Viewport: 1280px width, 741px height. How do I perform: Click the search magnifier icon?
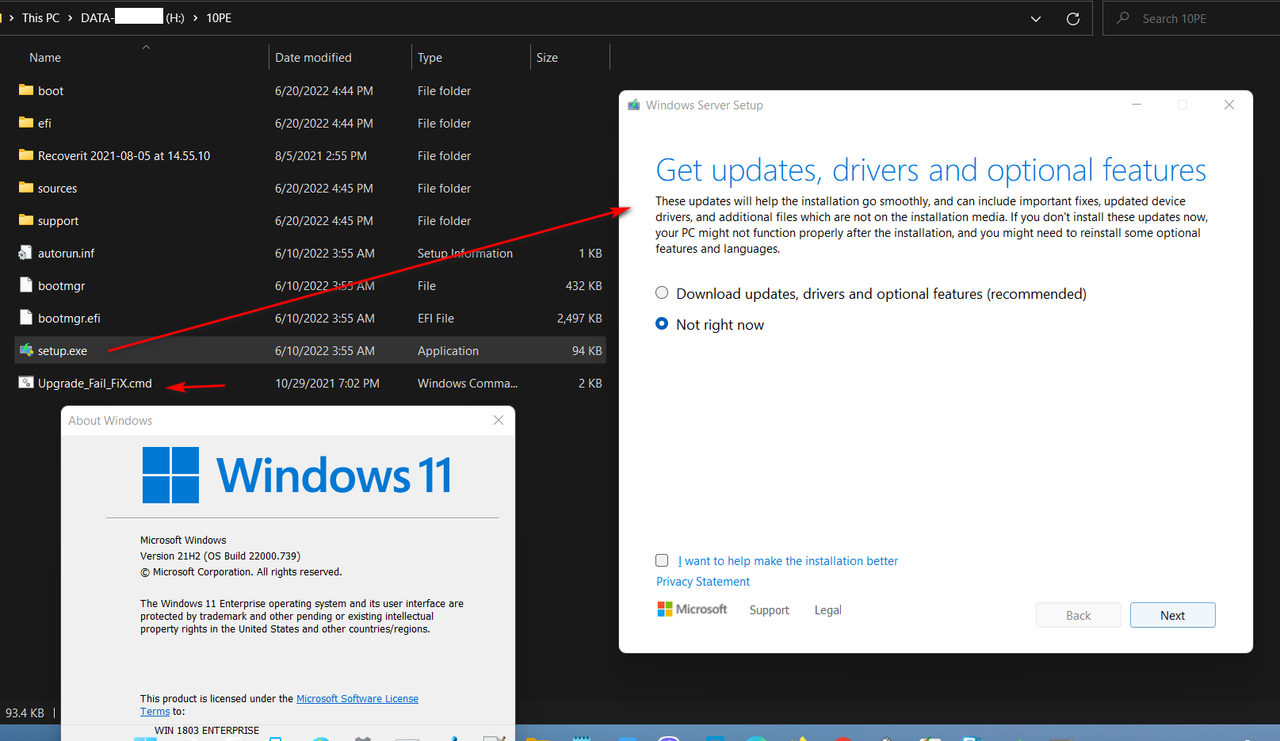coord(1124,18)
